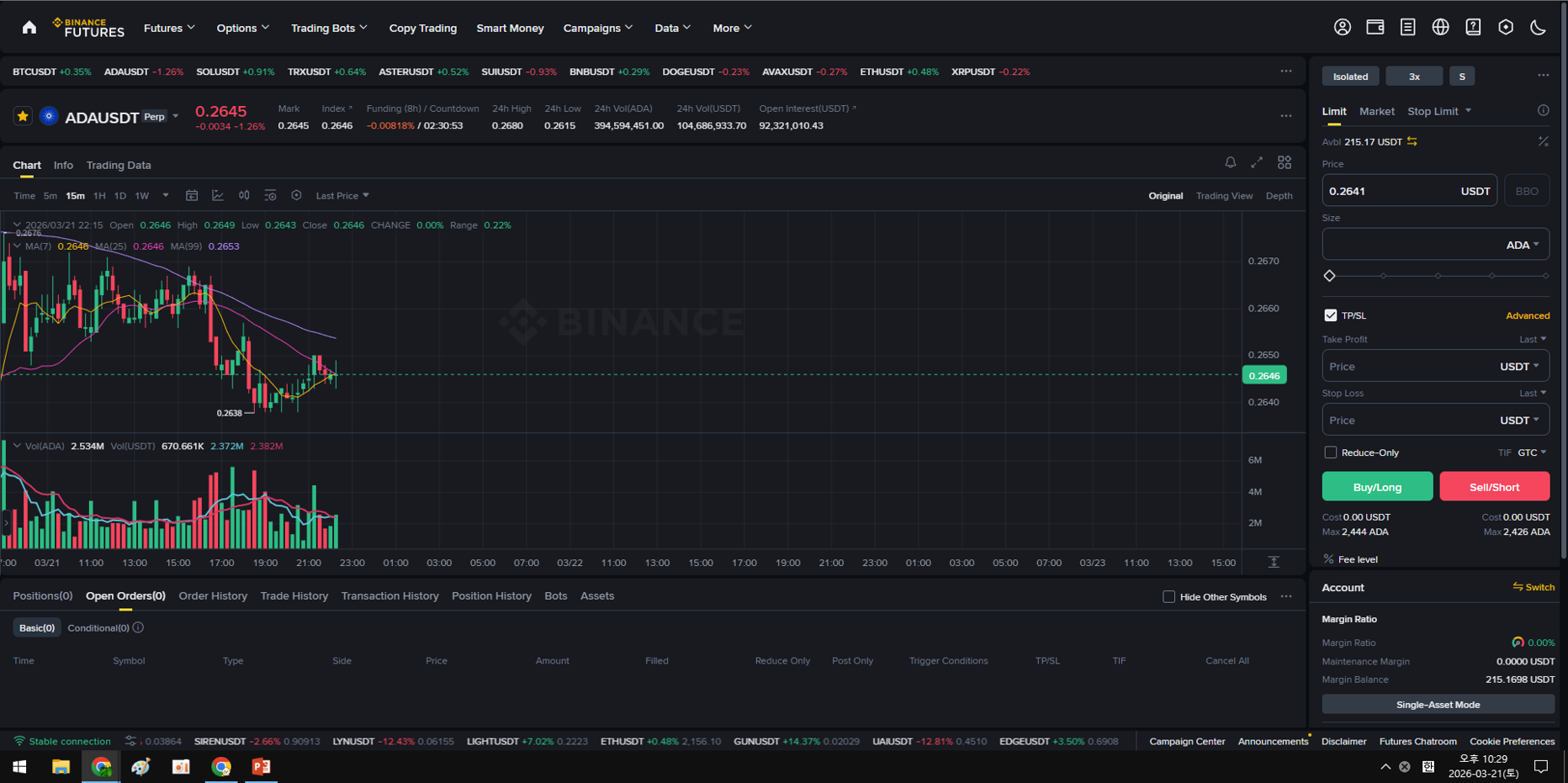Open the order panel three-dot menu
Viewport: 1568px width, 783px height.
[x=1543, y=76]
